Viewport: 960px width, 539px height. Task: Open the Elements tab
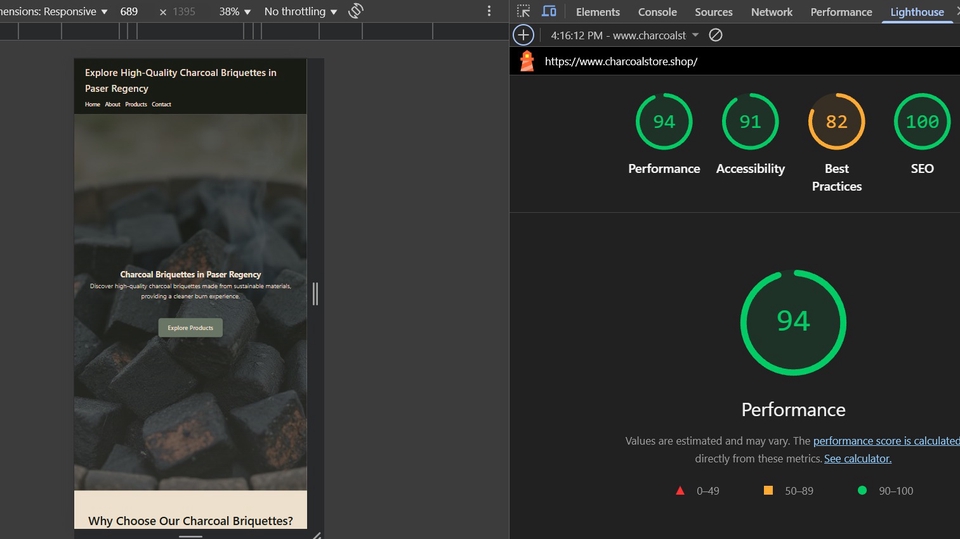click(x=598, y=12)
